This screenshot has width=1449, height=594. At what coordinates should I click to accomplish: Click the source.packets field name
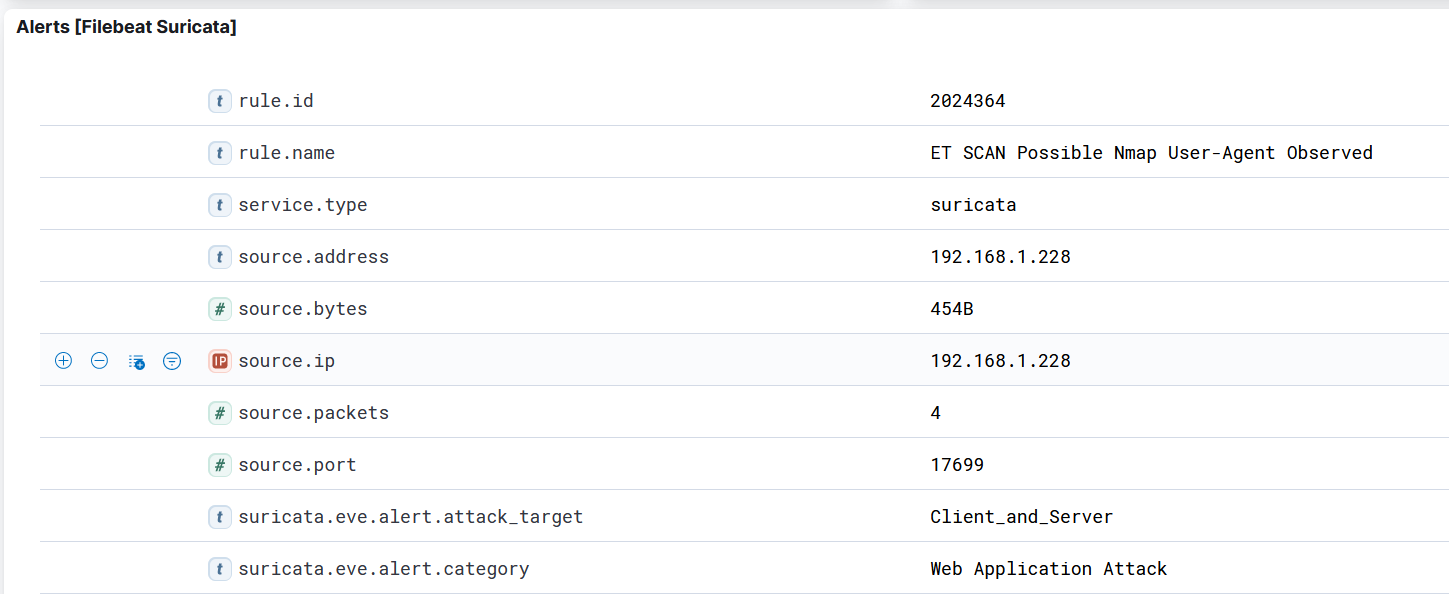[x=313, y=413]
